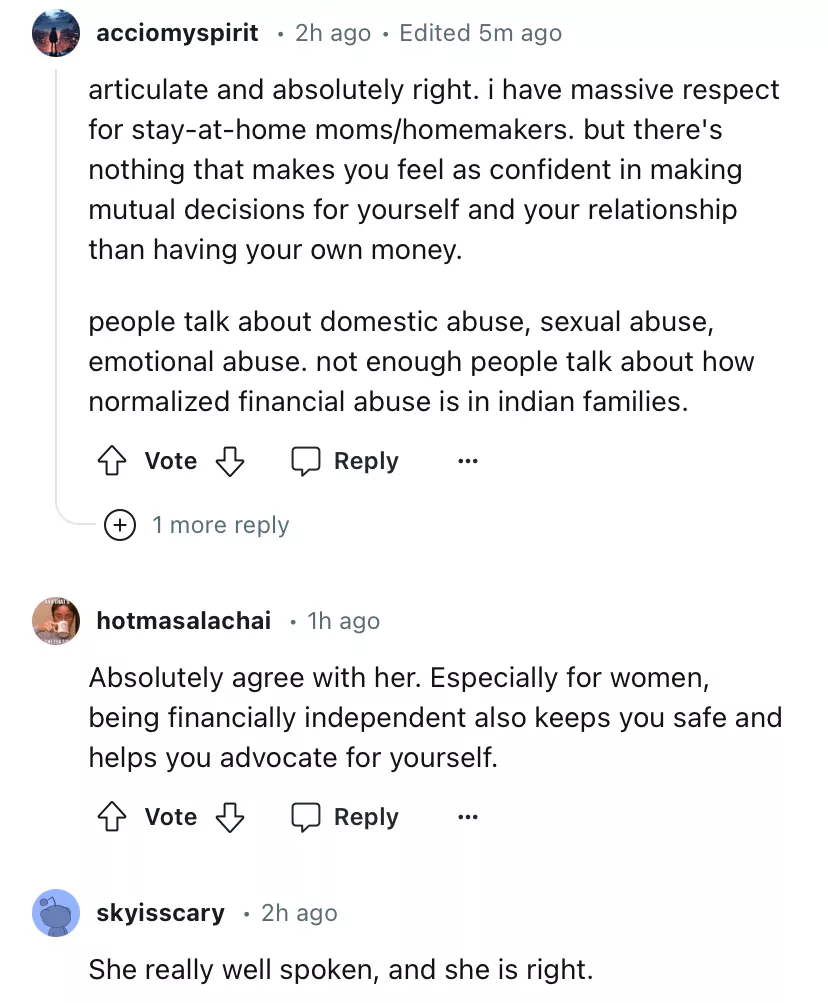Click the speech bubble icon under acciomyspirit's comment

[306, 461]
